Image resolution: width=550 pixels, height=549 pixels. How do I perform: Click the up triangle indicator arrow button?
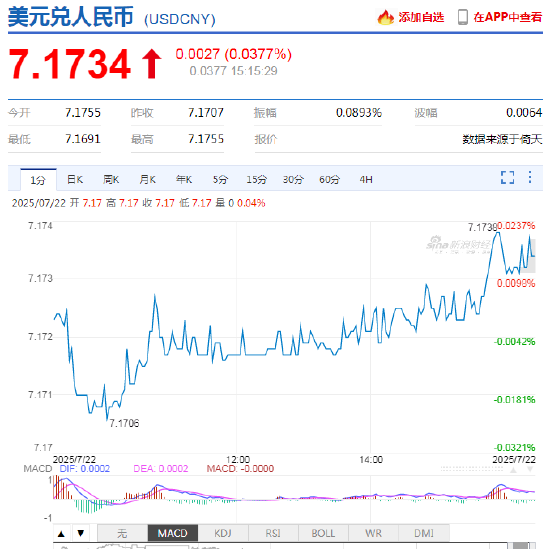pyautogui.click(x=61, y=534)
